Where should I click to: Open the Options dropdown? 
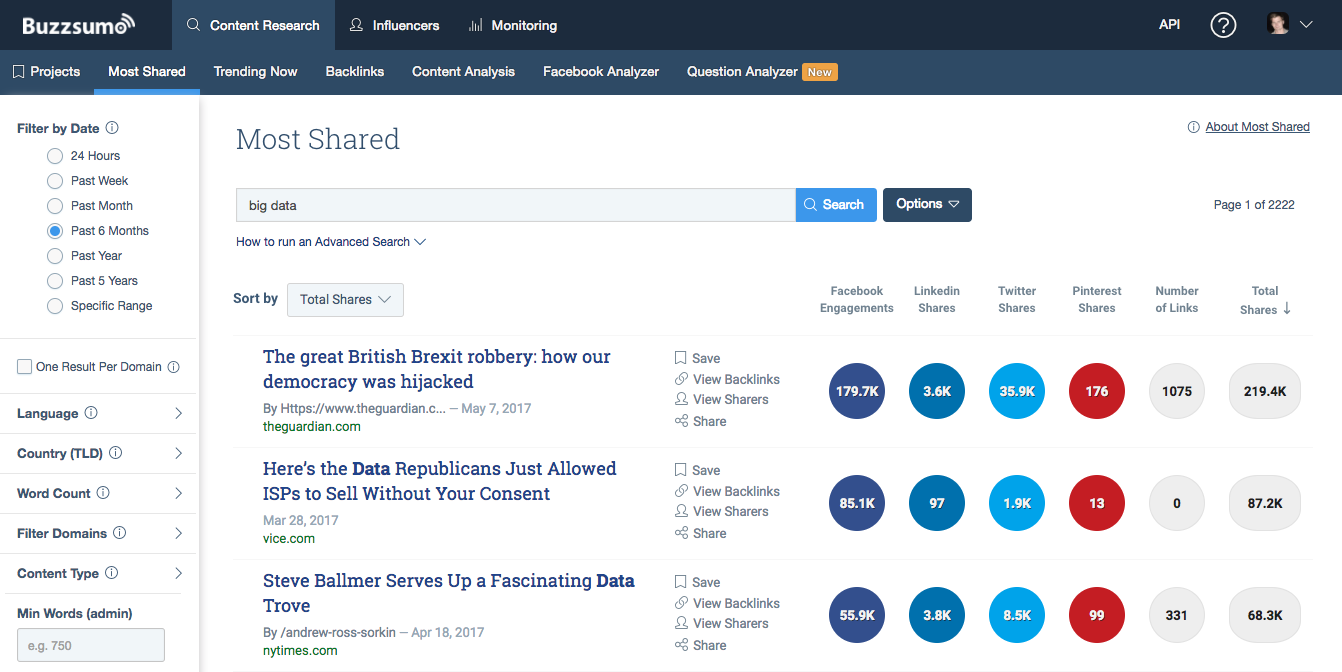tap(926, 204)
